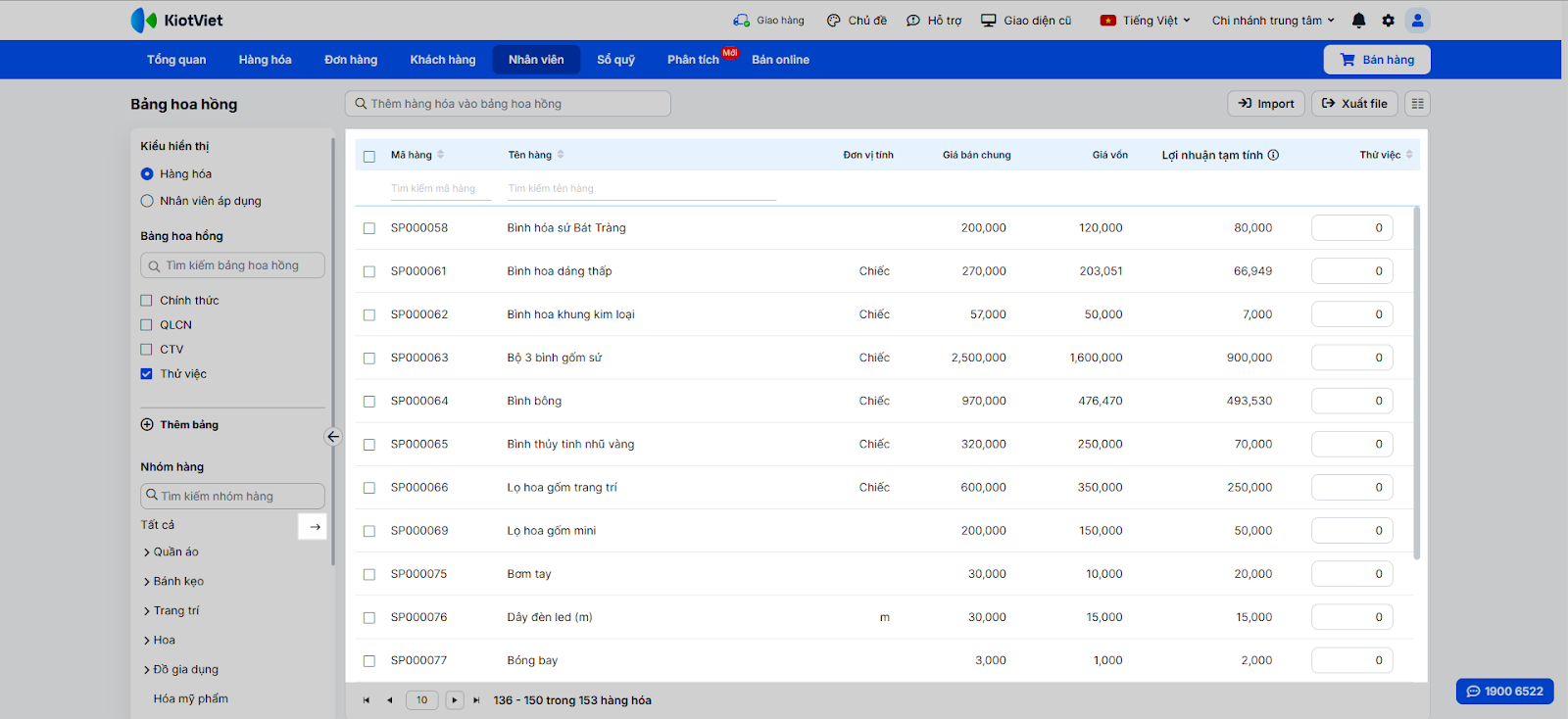Click the vertical scrollbar of product table

1416,382
